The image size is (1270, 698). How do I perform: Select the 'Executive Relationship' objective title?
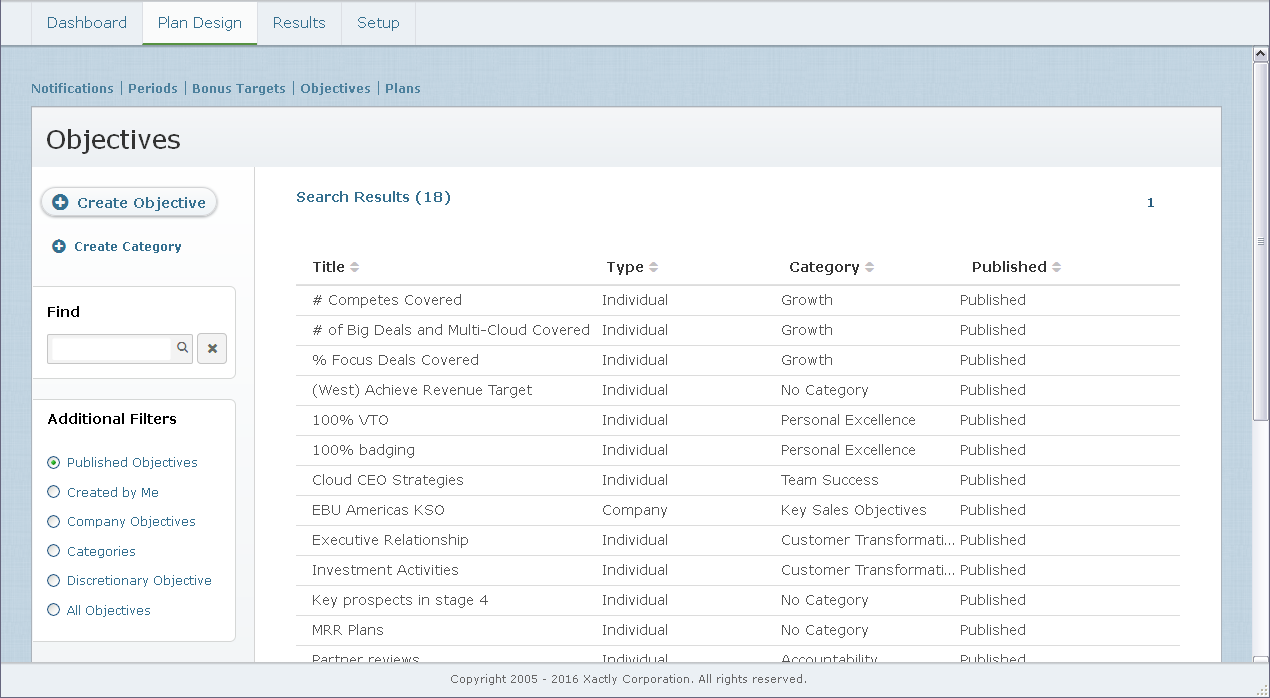coord(390,540)
